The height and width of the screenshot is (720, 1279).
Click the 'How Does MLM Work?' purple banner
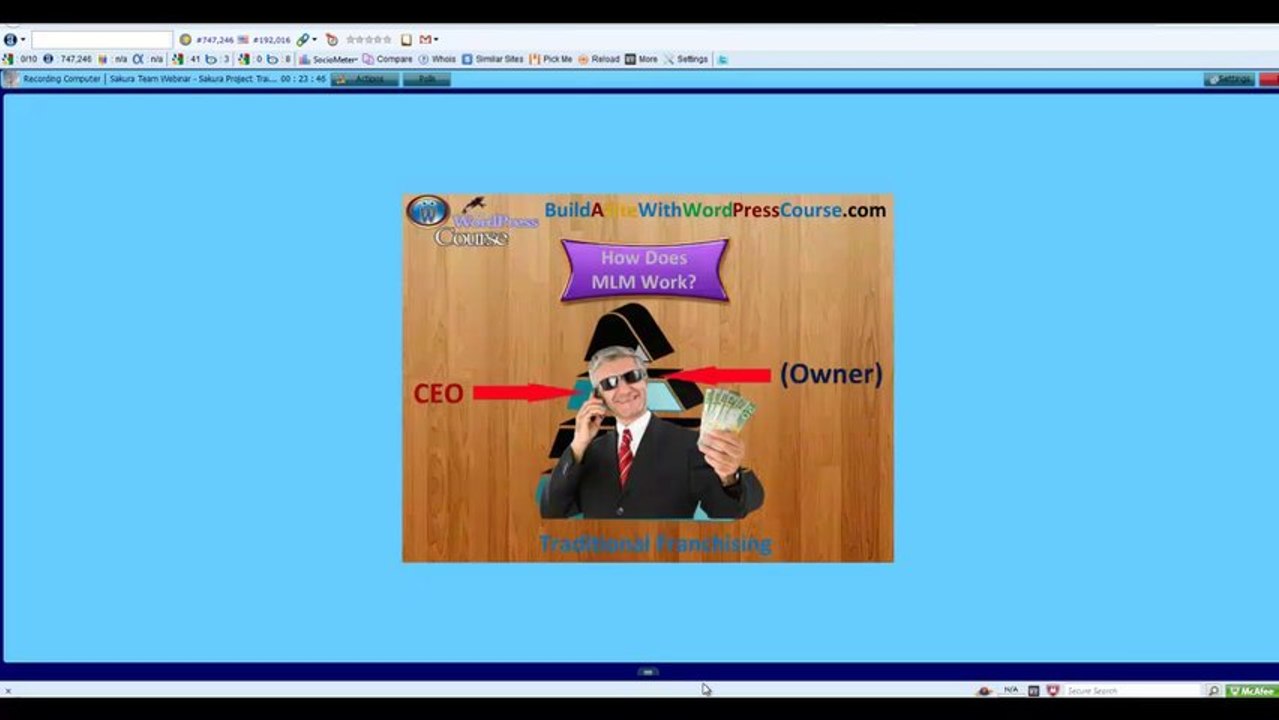pos(644,270)
